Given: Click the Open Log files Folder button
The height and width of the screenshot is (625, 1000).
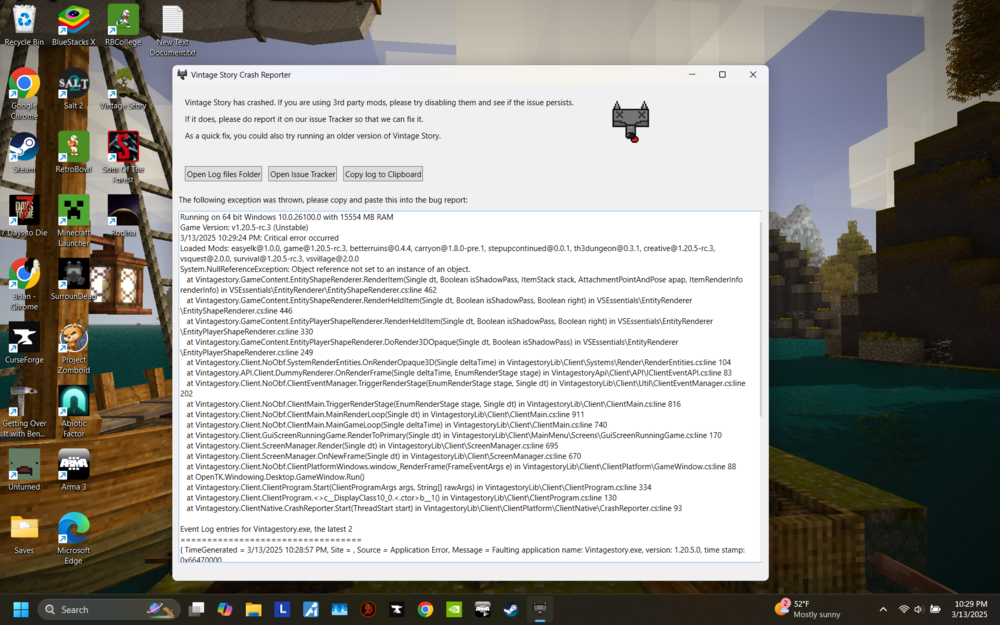Looking at the screenshot, I should coord(222,173).
